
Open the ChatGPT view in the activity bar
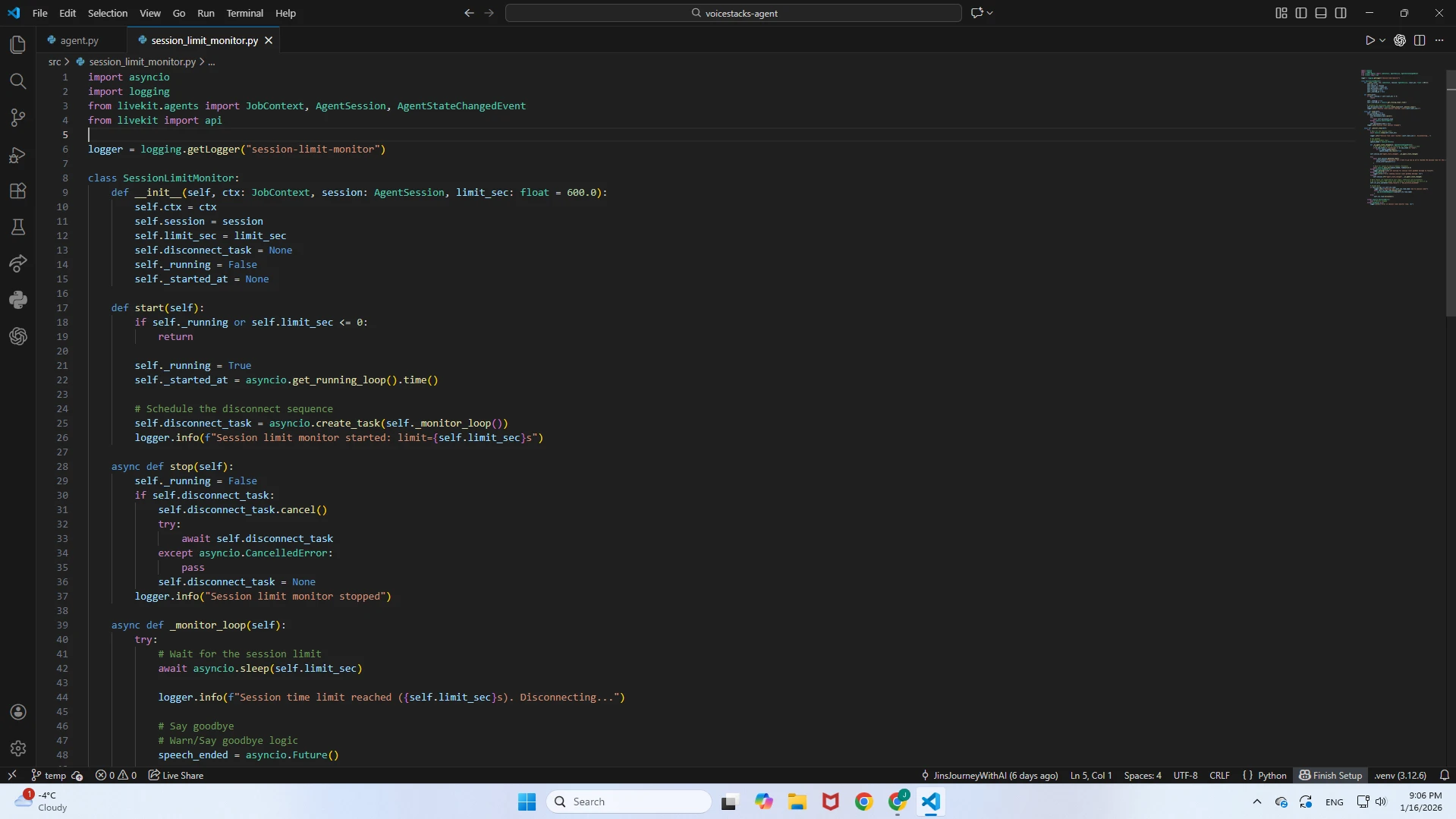[x=18, y=336]
